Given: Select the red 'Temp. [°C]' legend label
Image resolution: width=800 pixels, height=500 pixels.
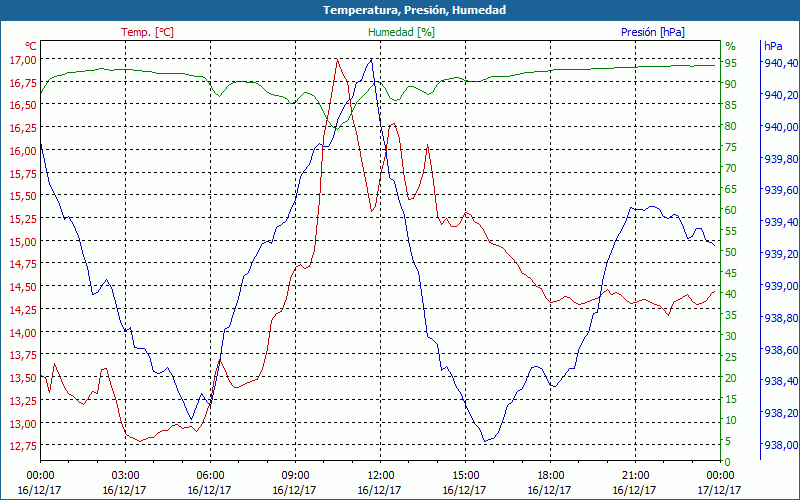Looking at the screenshot, I should (147, 32).
